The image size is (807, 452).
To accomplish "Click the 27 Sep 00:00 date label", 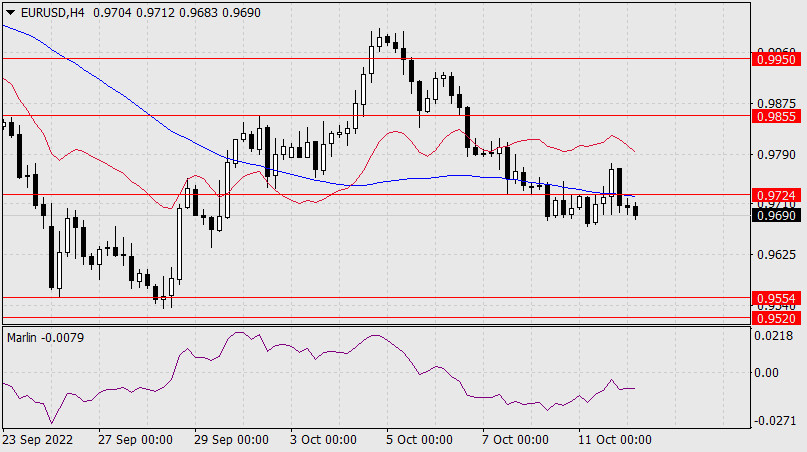I will pyautogui.click(x=135, y=440).
